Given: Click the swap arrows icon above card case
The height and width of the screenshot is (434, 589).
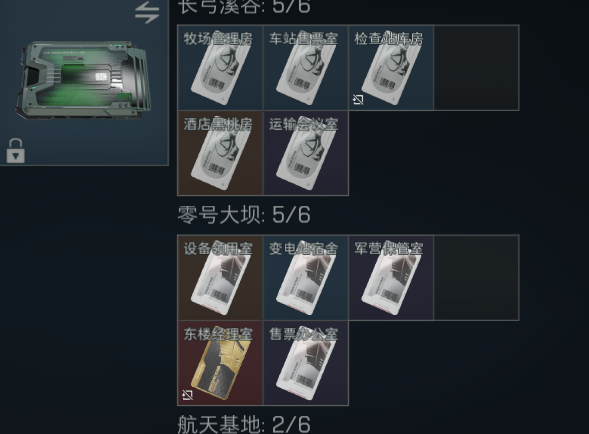Looking at the screenshot, I should coord(147,12).
